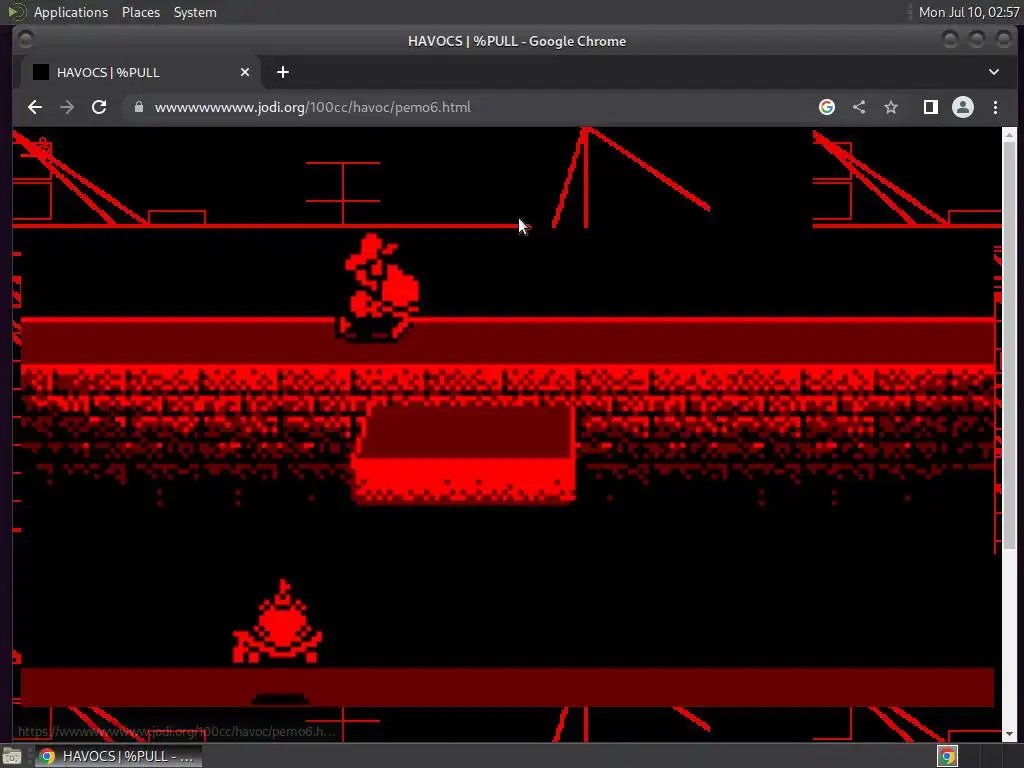Click the Chrome icon in the bottom tray
Viewport: 1024px width, 768px height.
(948, 756)
